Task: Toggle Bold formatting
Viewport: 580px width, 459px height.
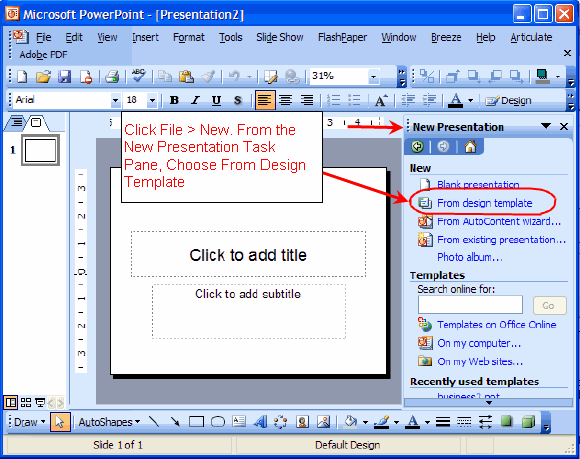Action: click(174, 100)
